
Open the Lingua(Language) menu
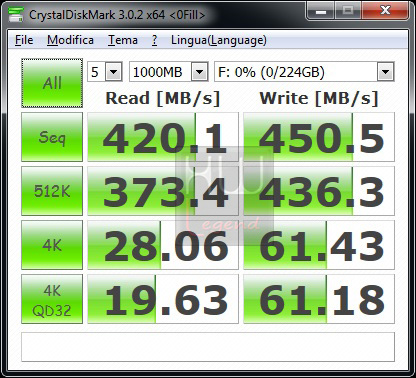(219, 40)
